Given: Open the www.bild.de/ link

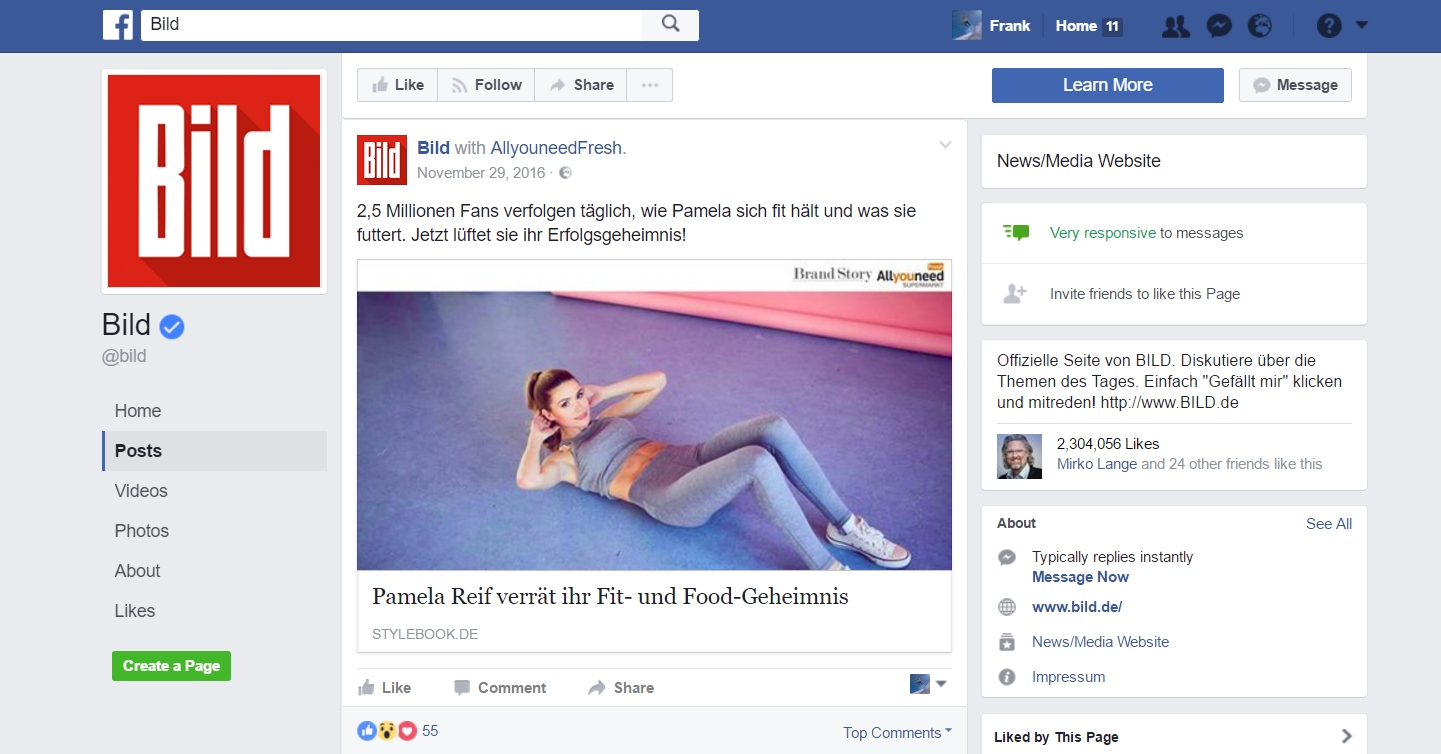Looking at the screenshot, I should 1076,607.
